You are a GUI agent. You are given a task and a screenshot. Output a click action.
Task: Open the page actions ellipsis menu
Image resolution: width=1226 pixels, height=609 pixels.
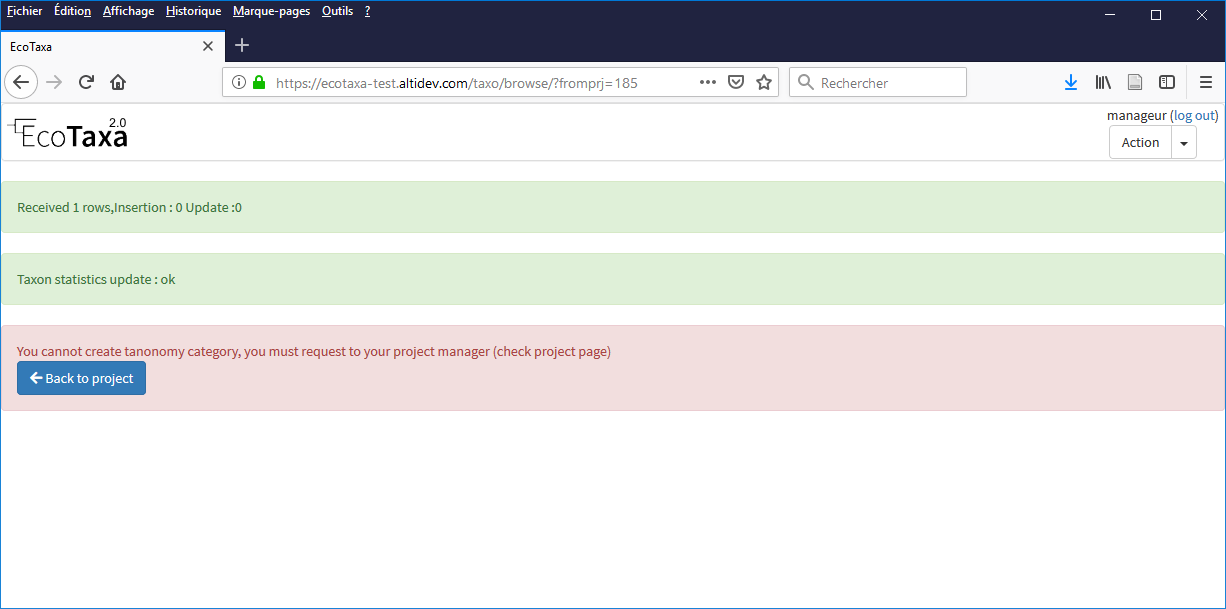707,82
